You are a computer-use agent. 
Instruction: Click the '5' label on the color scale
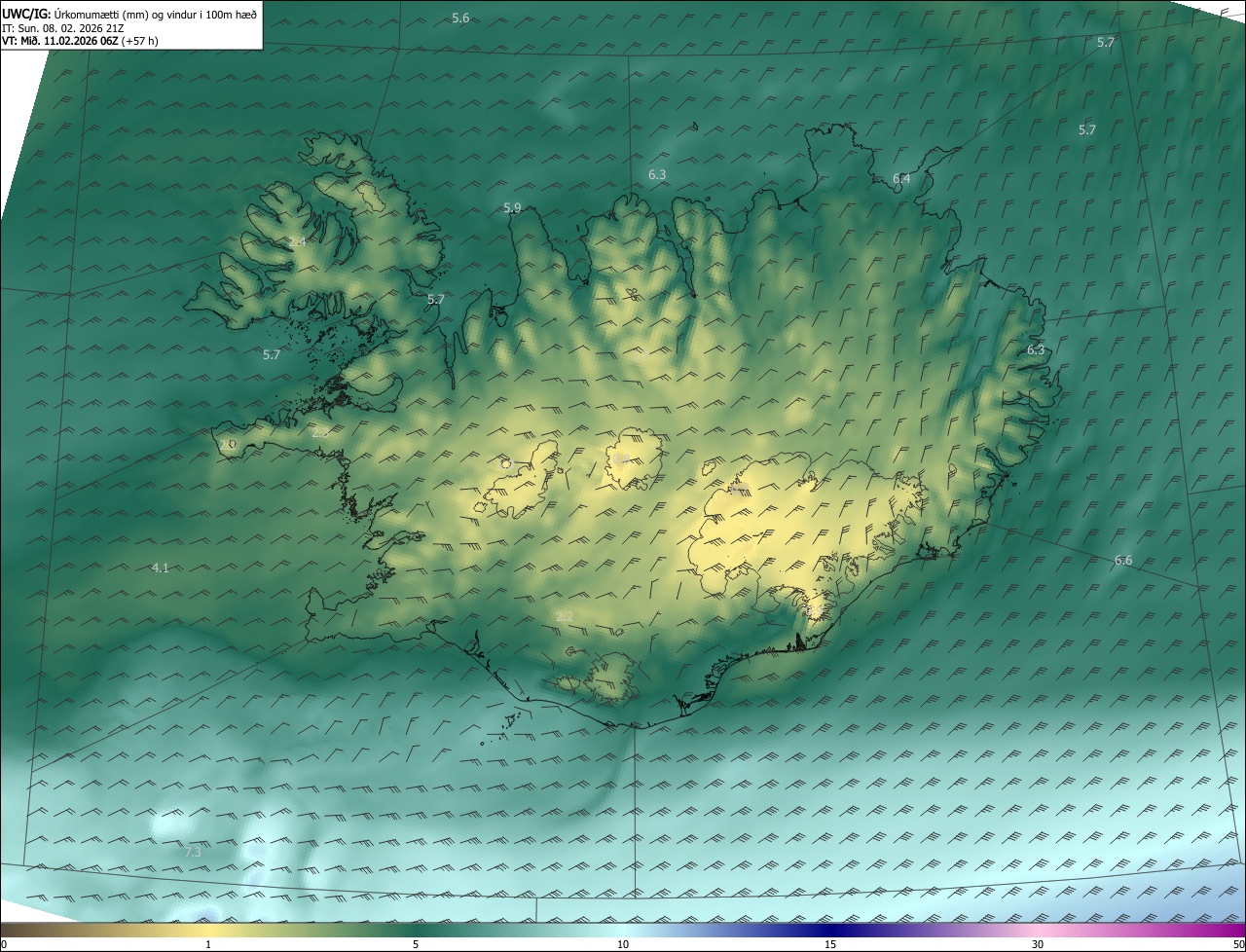tap(416, 944)
